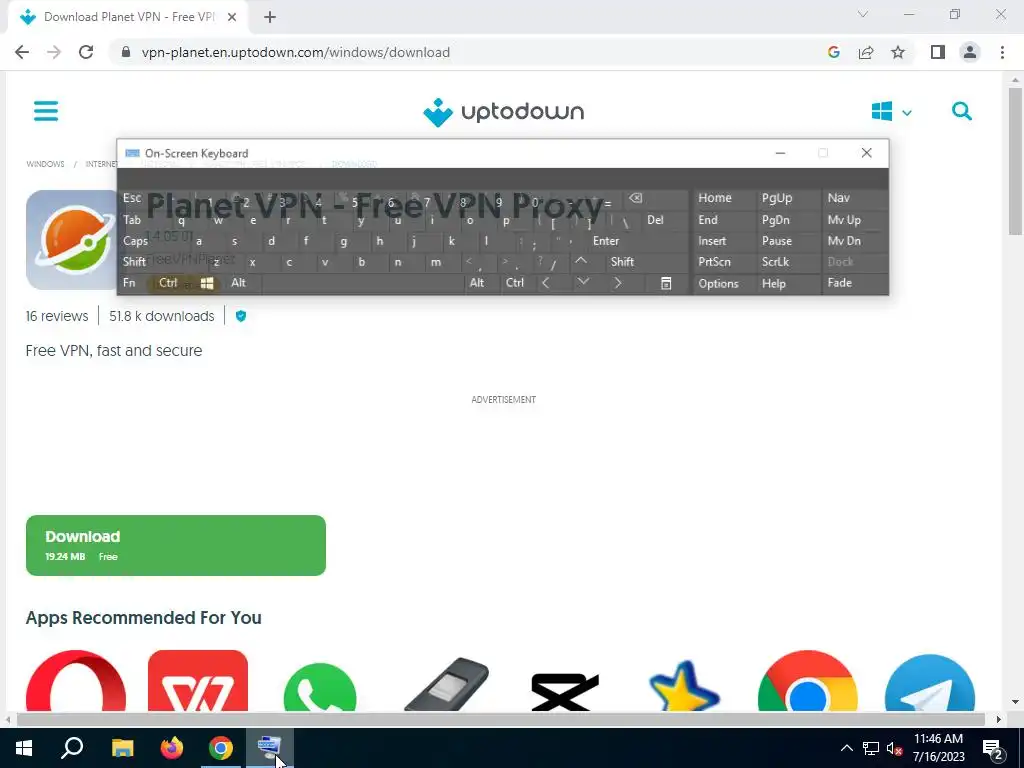This screenshot has width=1024, height=768.
Task: Open taskbar search magnifier
Action: tap(72, 748)
